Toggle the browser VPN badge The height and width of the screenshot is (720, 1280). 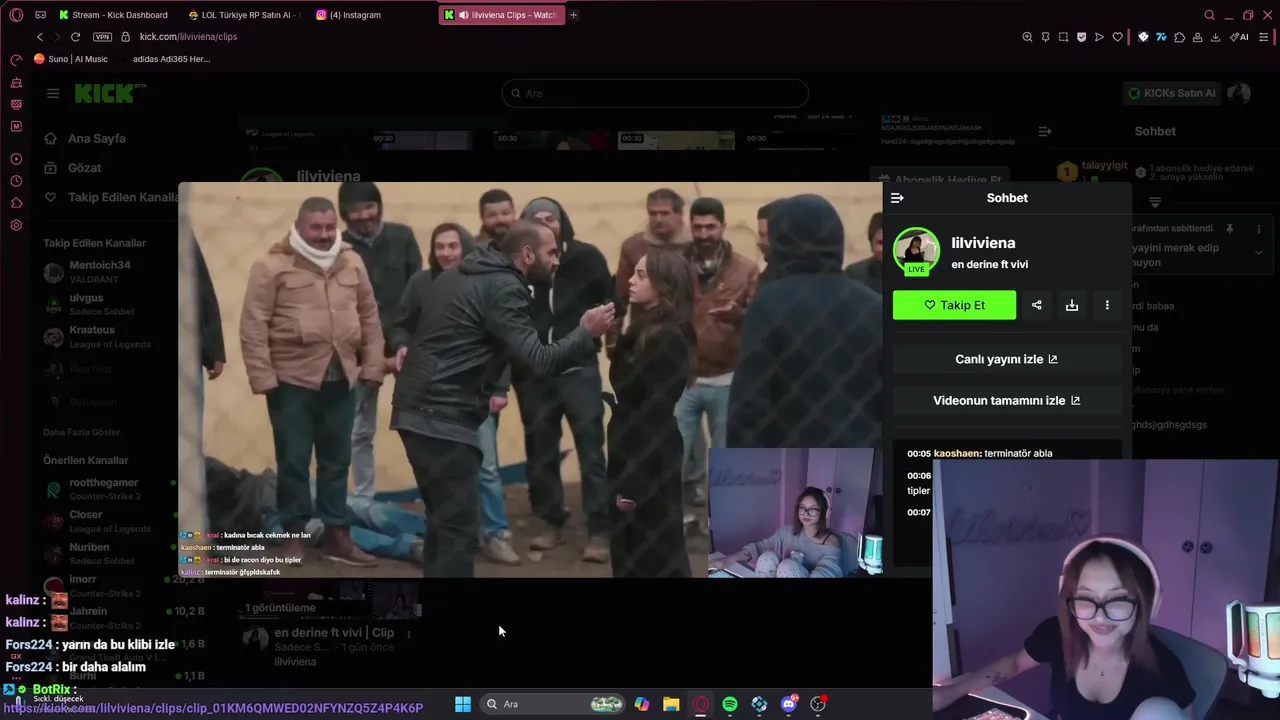[102, 37]
